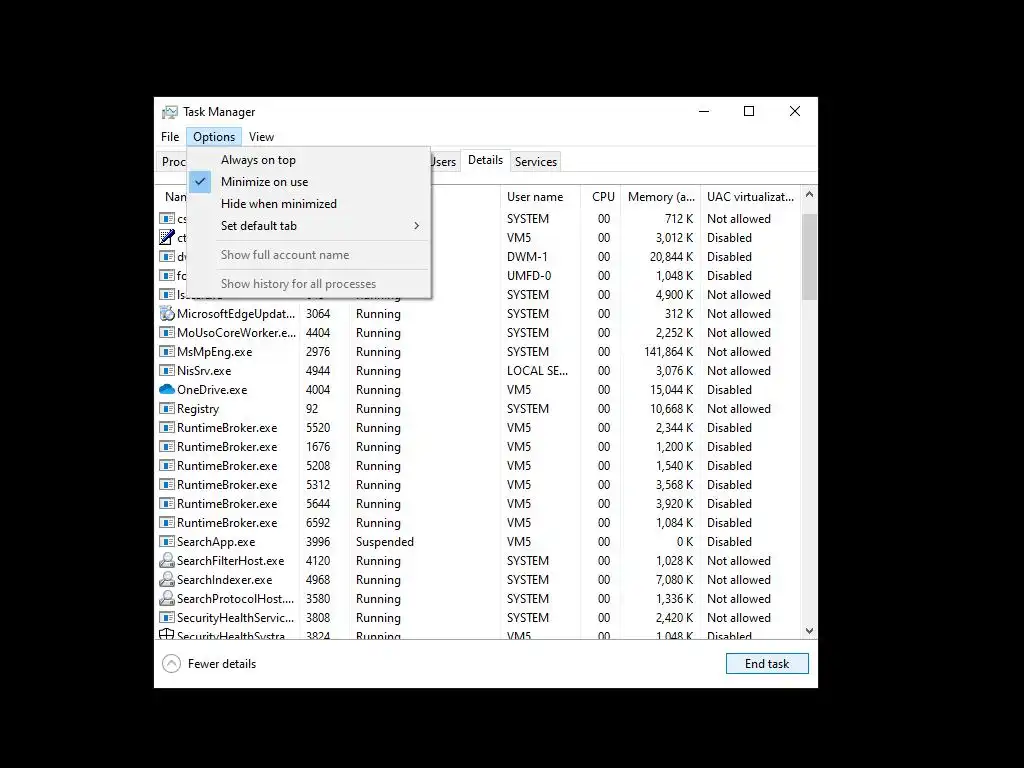Expand the Set default tab submenu
The height and width of the screenshot is (768, 1024).
coord(308,226)
